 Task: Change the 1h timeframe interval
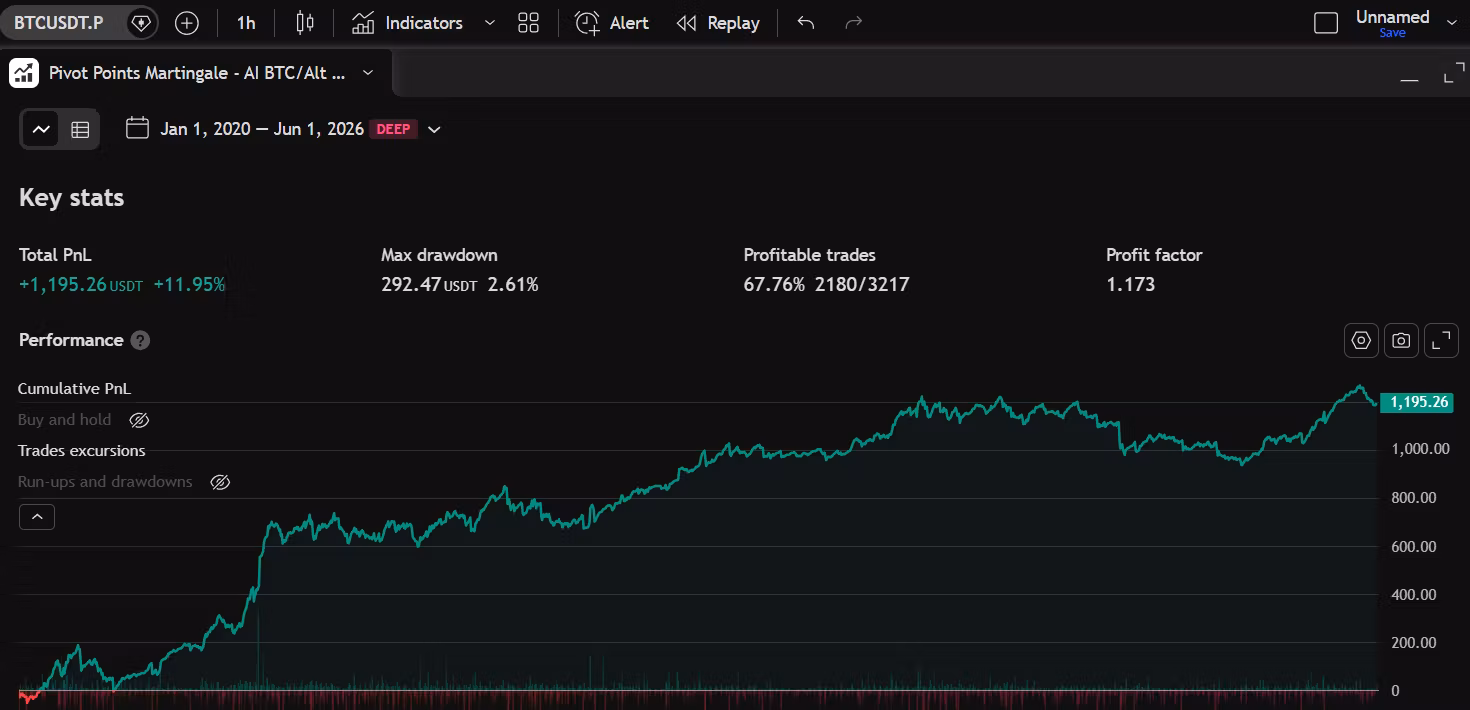(x=246, y=22)
